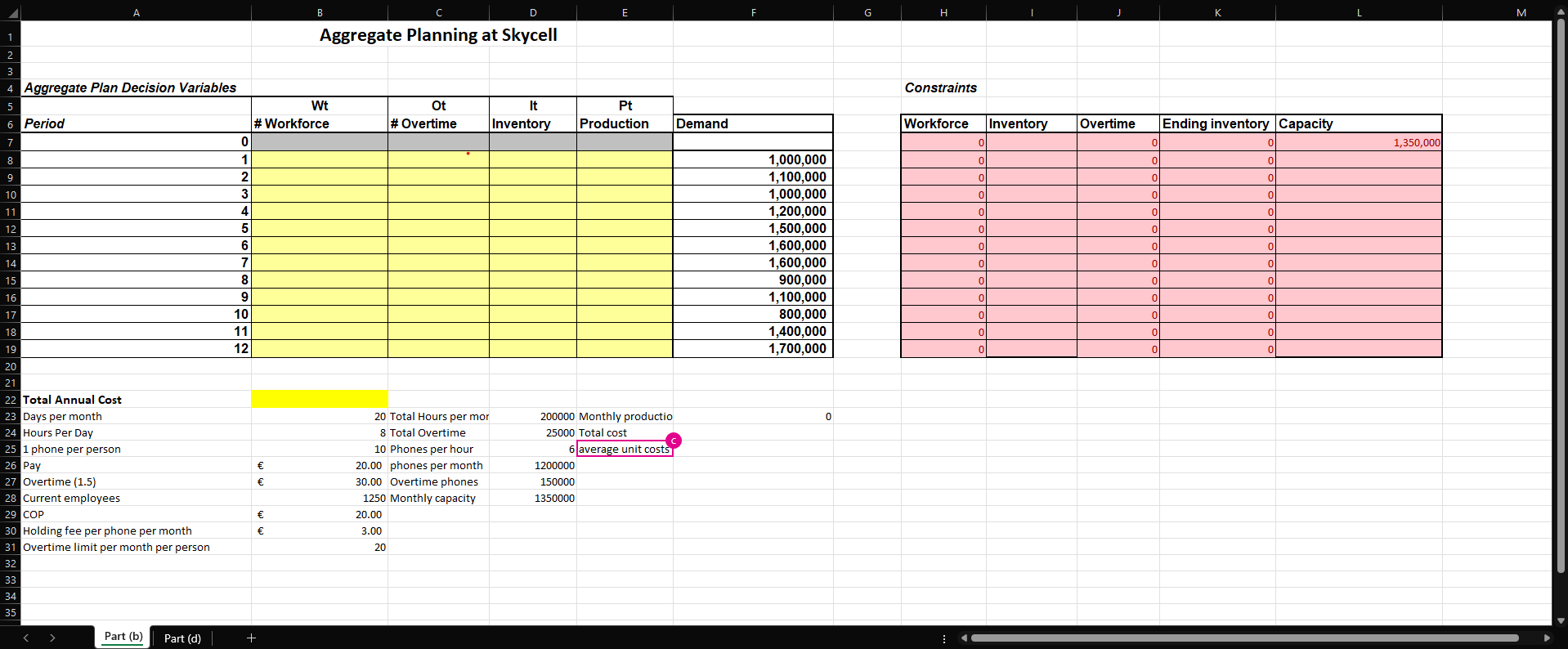Click horizontal scrollbar right arrow

(x=1547, y=638)
